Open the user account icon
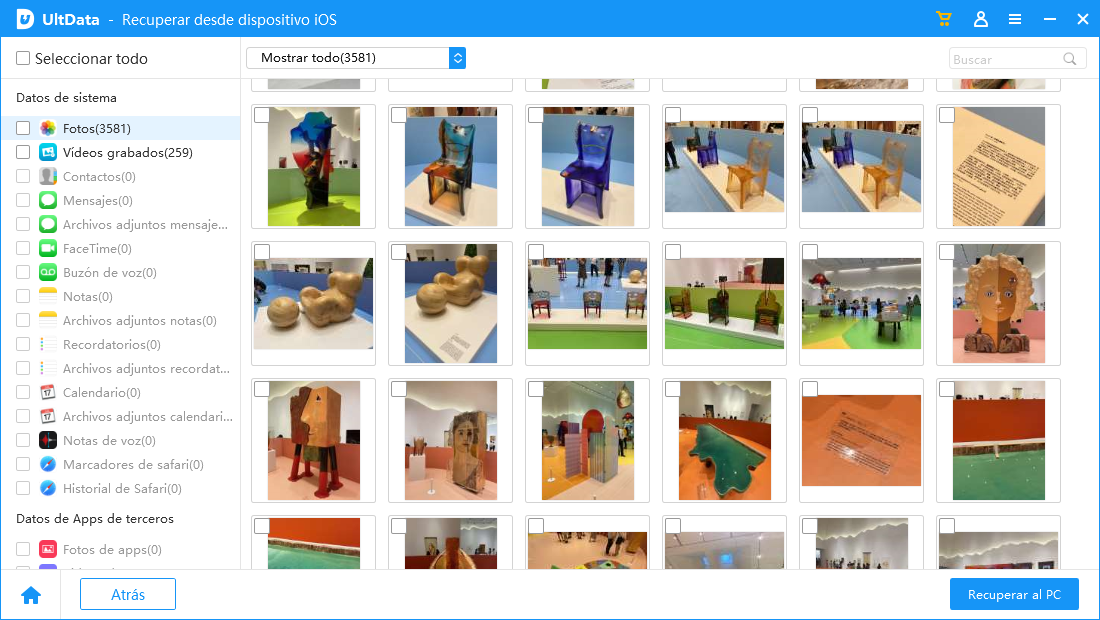Screen dimensions: 1100x620 [x=980, y=19]
